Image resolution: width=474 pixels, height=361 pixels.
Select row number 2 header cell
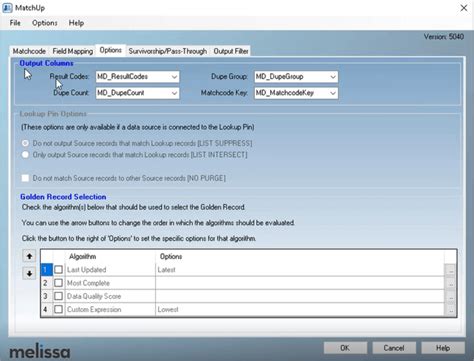click(46, 283)
